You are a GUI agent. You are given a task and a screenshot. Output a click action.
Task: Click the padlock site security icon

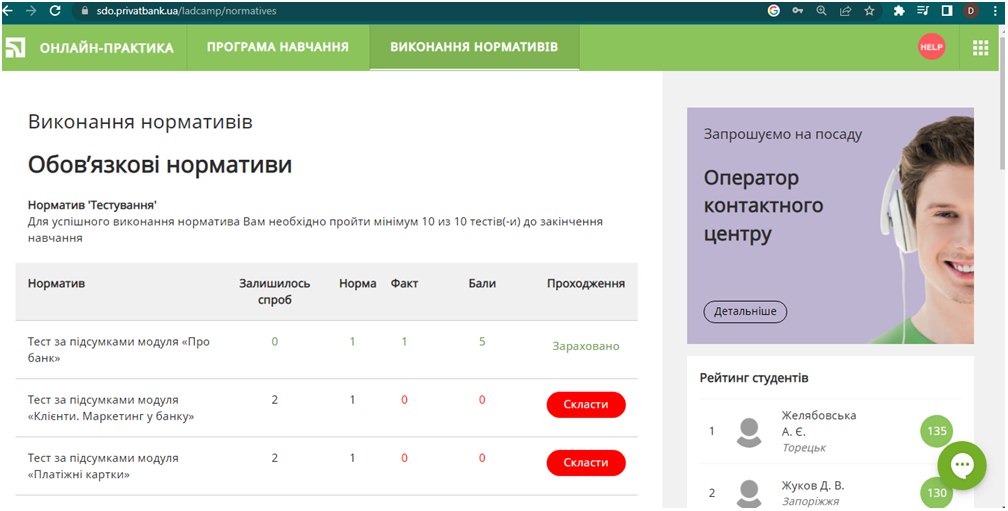click(x=84, y=11)
